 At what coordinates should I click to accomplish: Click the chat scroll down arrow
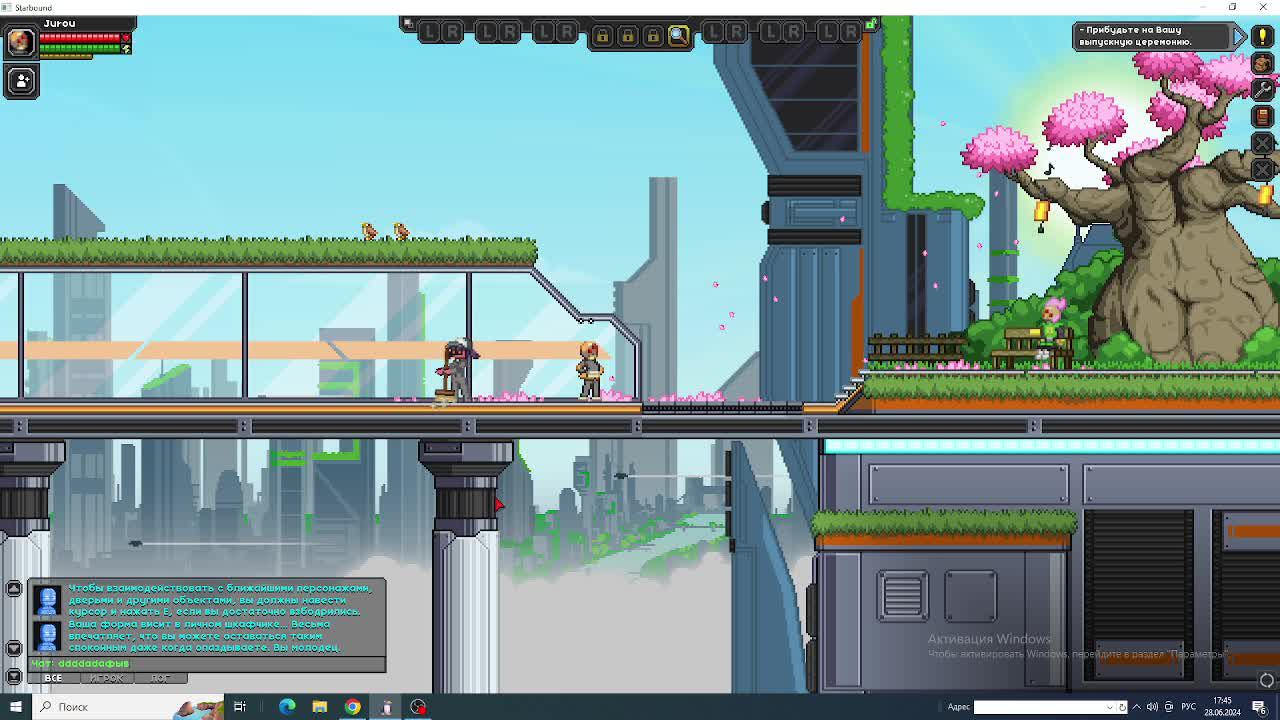(14, 649)
